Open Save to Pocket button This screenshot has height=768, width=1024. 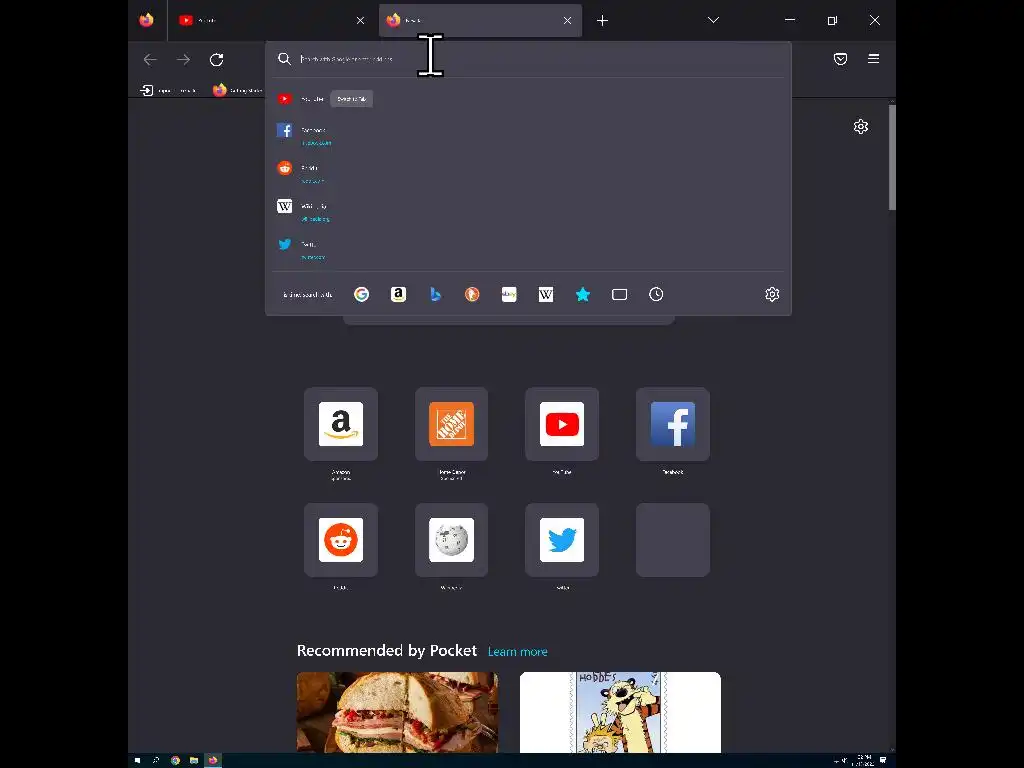[x=840, y=59]
